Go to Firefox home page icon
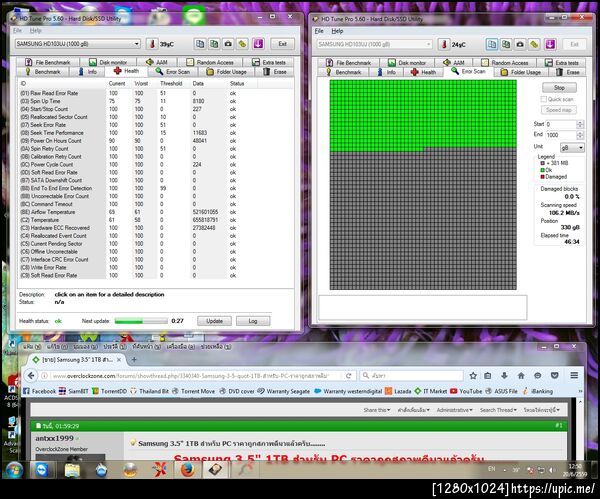Image resolution: width=600 pixels, height=499 pixels. pos(521,376)
